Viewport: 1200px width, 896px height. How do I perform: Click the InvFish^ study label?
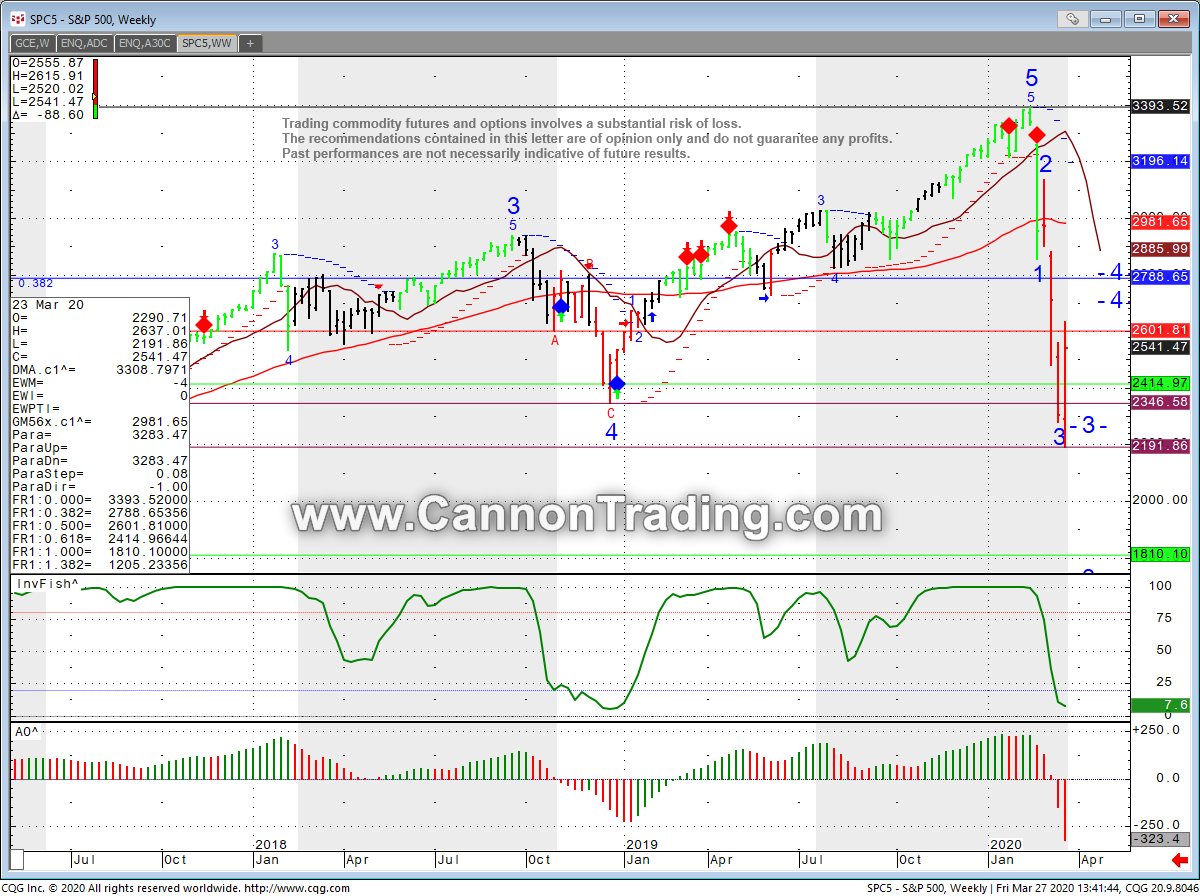(44, 584)
